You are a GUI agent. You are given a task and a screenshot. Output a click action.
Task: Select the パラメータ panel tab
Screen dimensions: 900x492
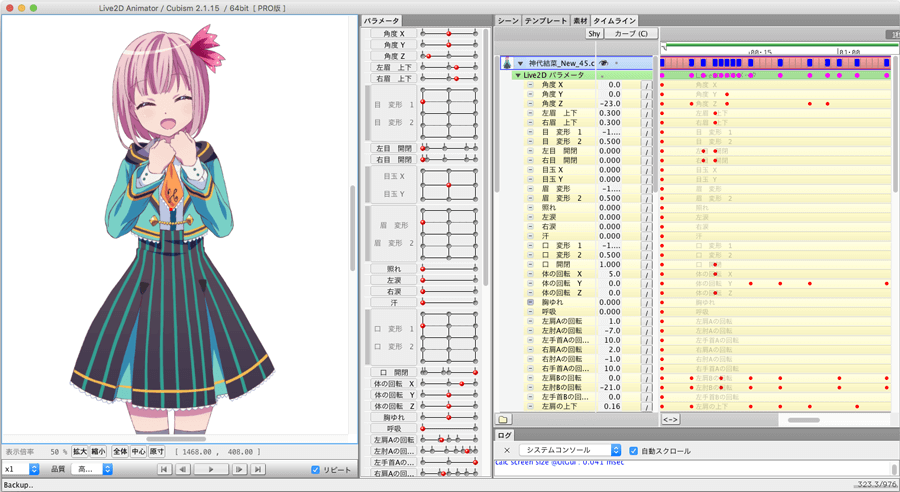pyautogui.click(x=381, y=21)
